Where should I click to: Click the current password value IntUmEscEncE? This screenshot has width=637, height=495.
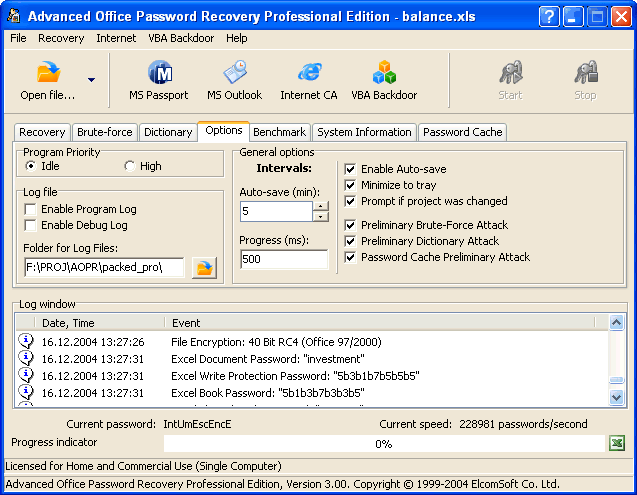[197, 424]
